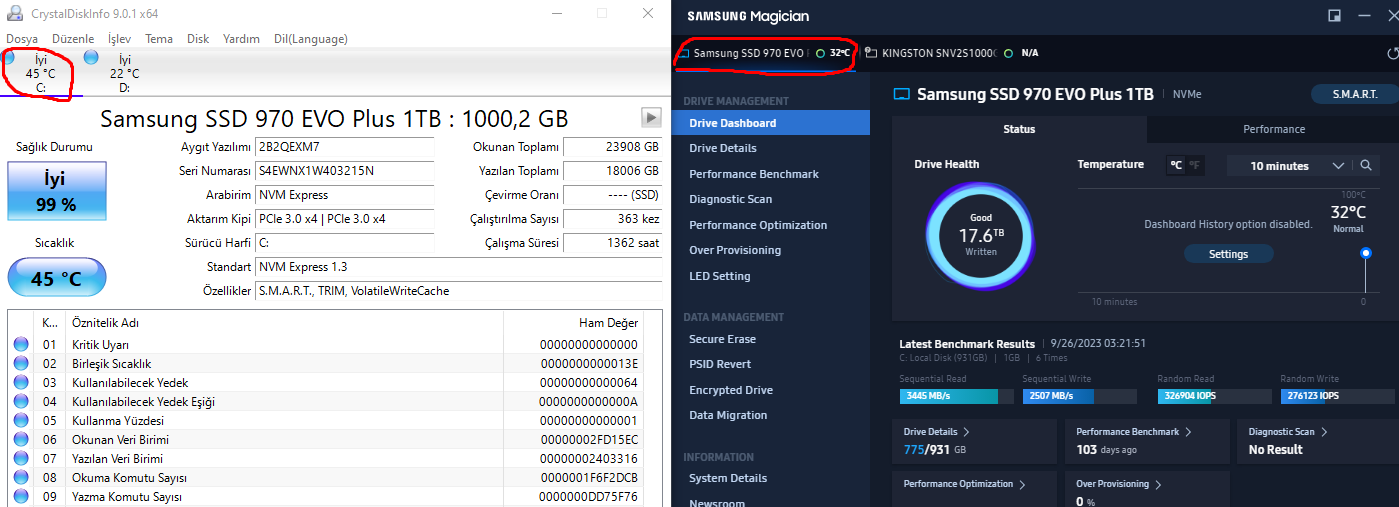Click the next-disk play arrow button
Screen dimensions: 1399x507
pyautogui.click(x=651, y=118)
